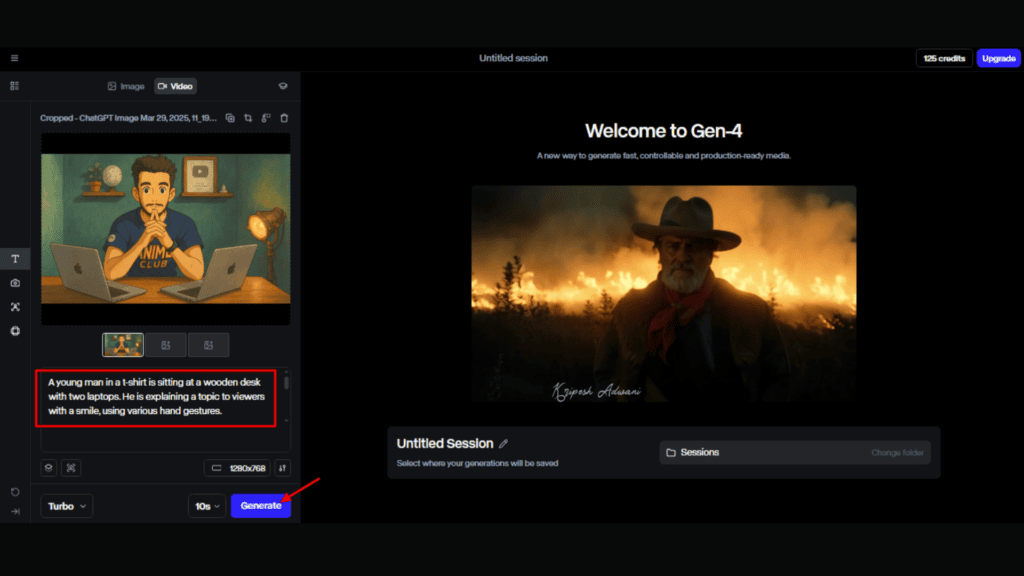Viewport: 1024px width, 576px height.
Task: Click Change folder in Sessions box
Action: click(896, 453)
